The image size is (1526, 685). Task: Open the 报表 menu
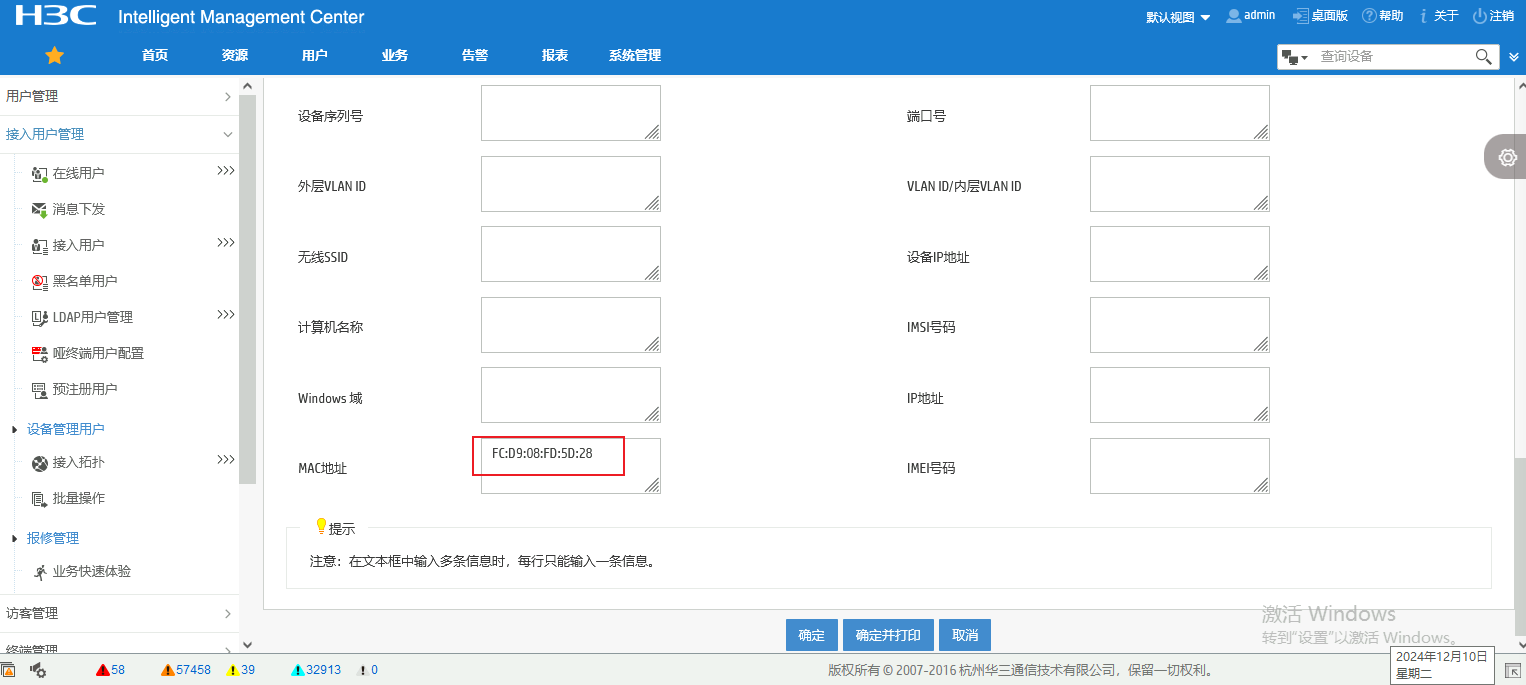[x=555, y=55]
